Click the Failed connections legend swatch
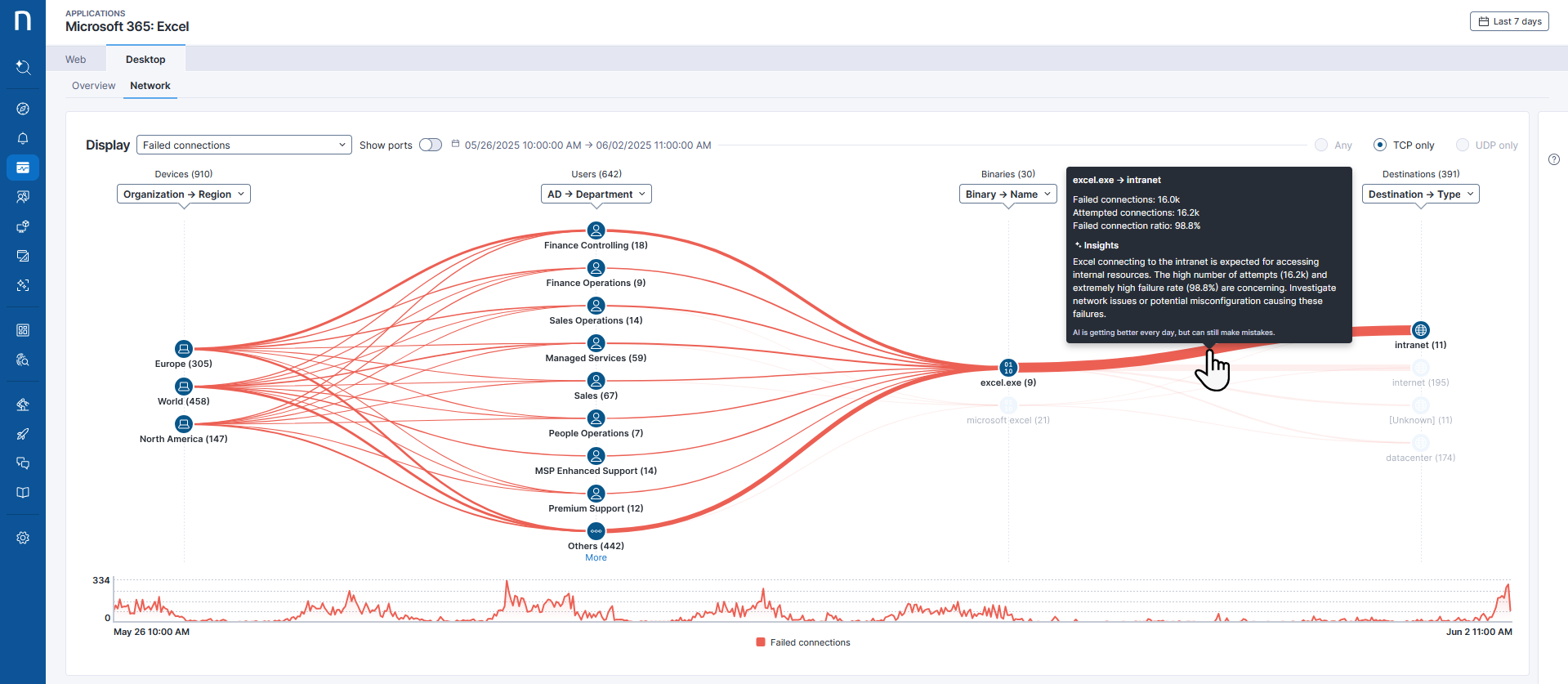1568x684 pixels. pos(761,642)
